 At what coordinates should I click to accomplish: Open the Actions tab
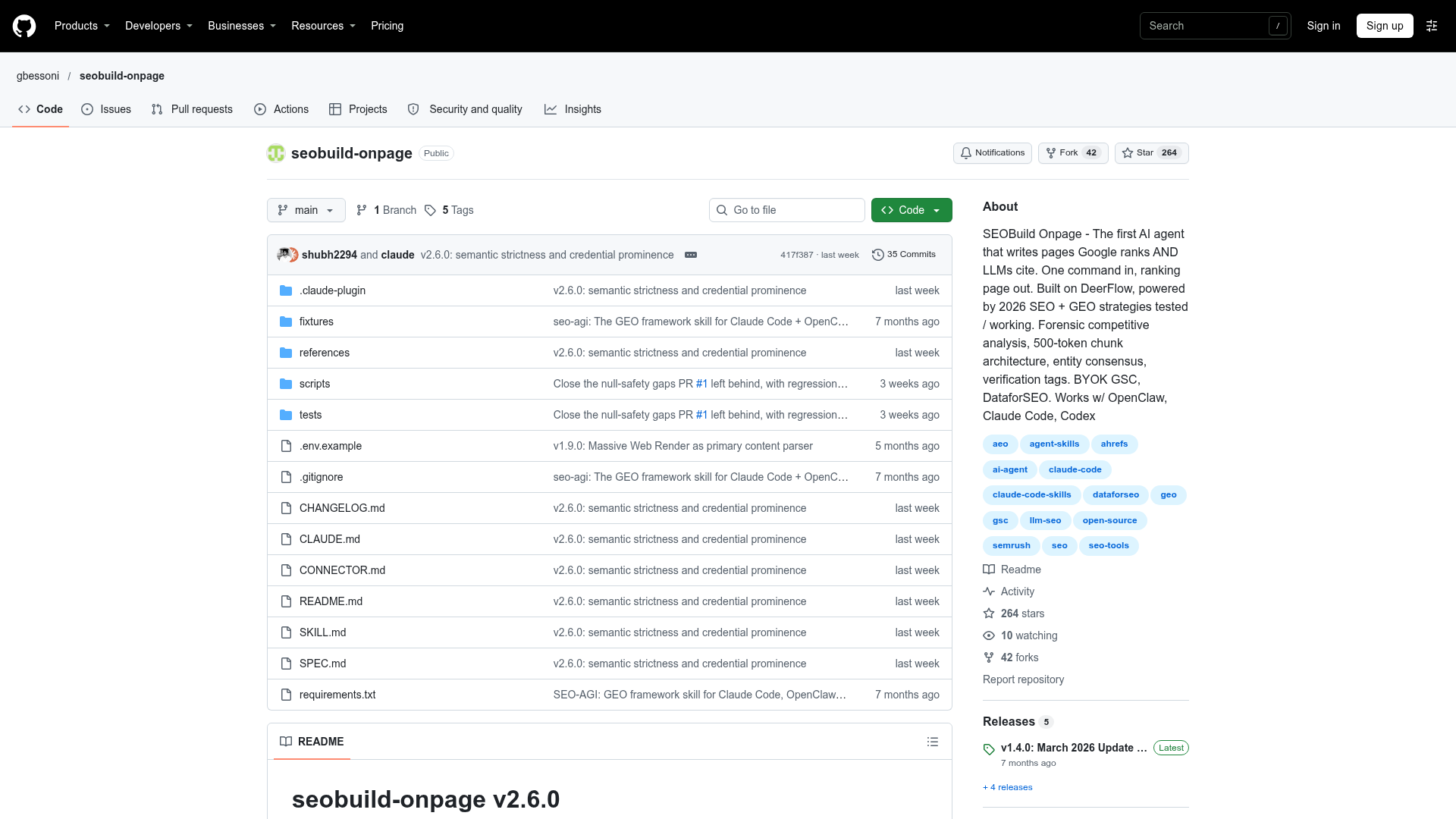pyautogui.click(x=281, y=109)
